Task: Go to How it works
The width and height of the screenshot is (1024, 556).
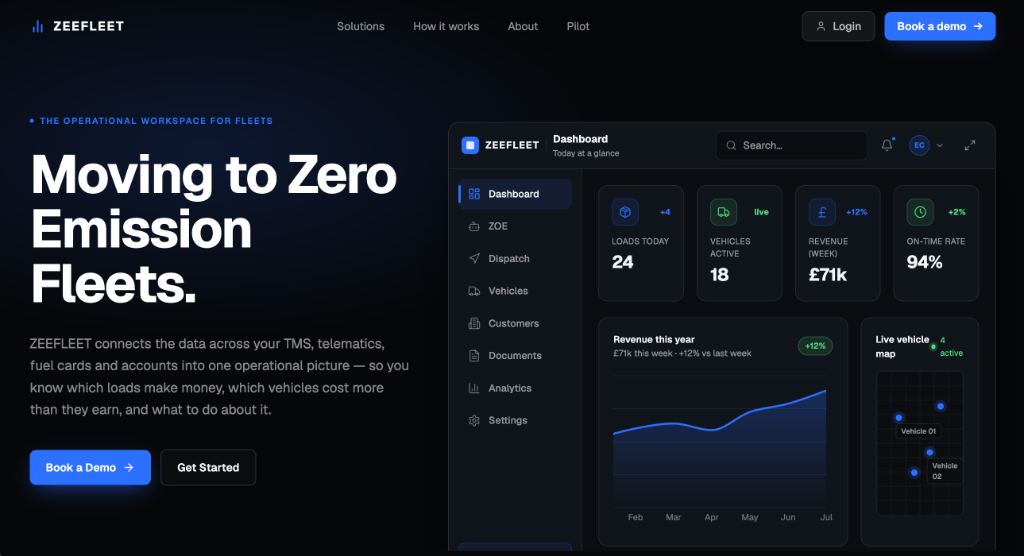Action: pyautogui.click(x=446, y=26)
